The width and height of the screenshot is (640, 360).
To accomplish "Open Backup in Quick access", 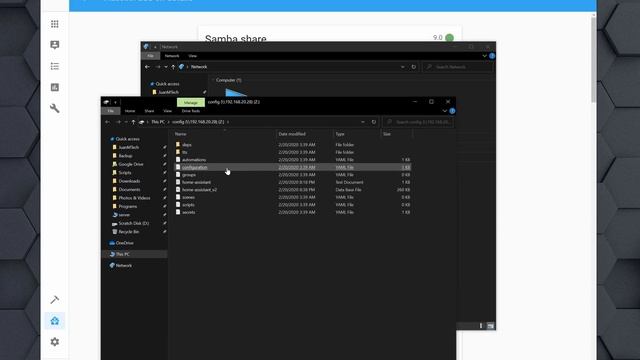I will [x=125, y=156].
